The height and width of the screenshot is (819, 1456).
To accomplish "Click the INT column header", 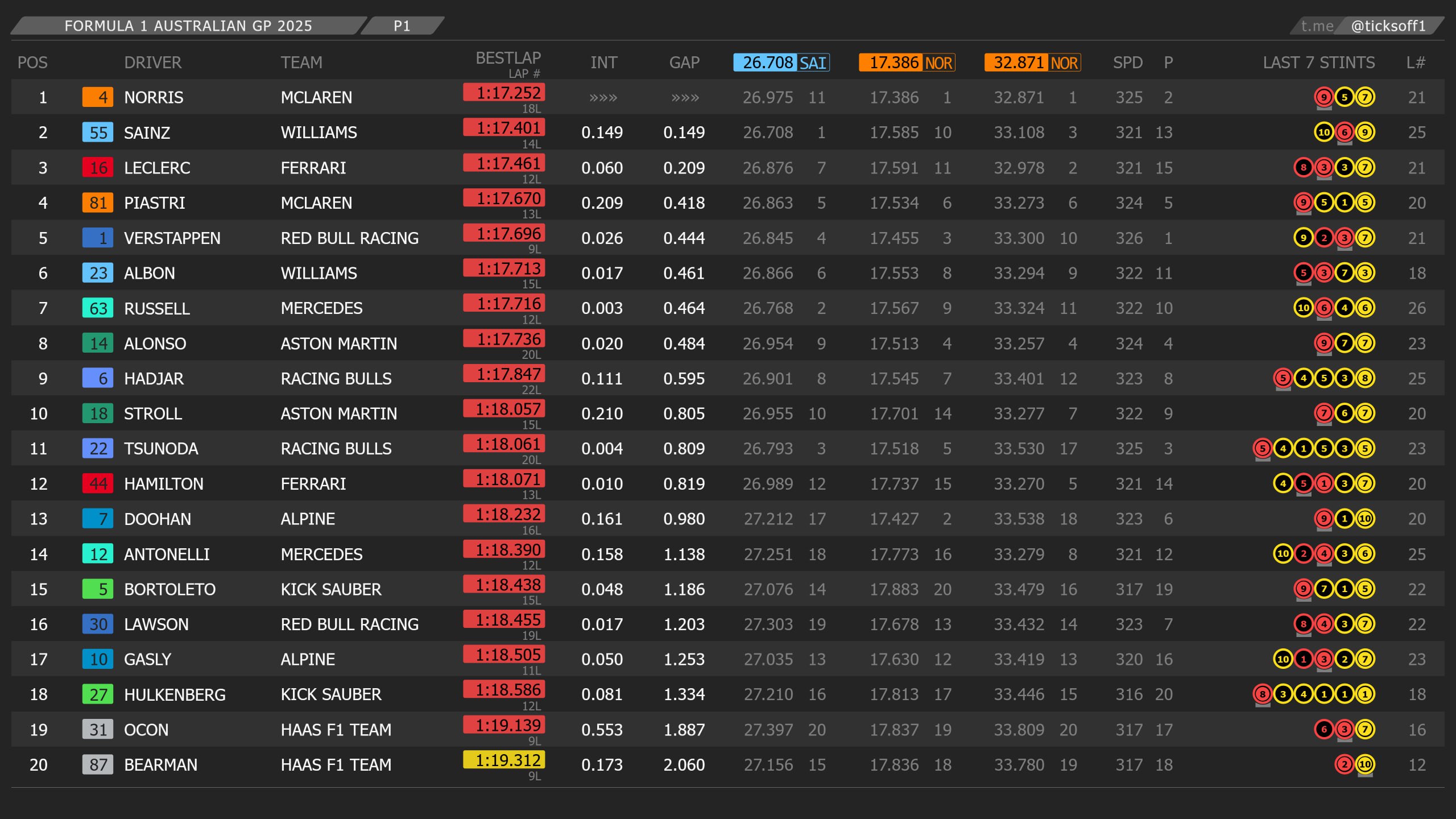I will click(603, 63).
